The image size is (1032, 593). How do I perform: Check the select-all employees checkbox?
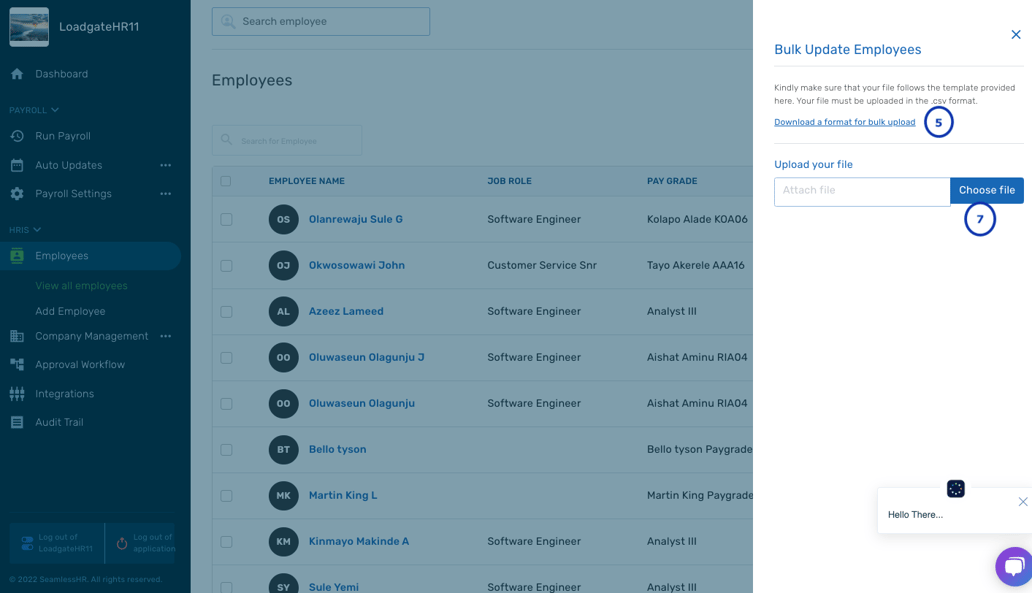point(227,180)
